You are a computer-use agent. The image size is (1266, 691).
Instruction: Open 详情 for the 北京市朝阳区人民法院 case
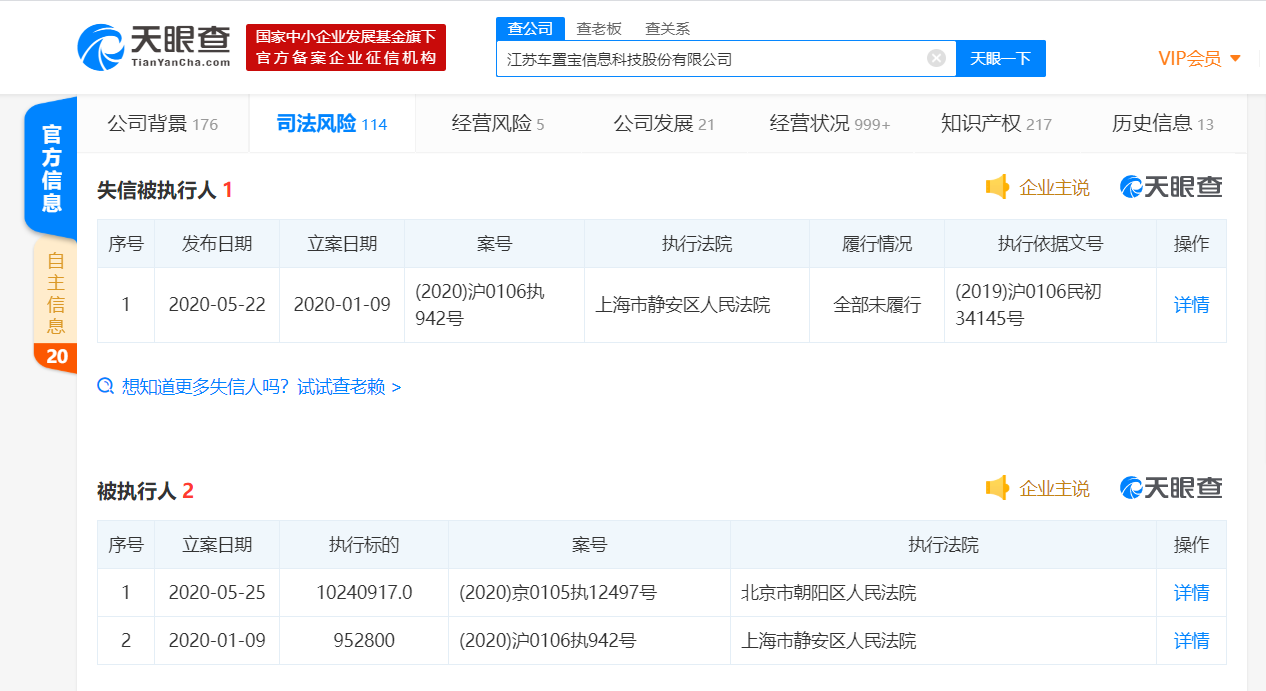(x=1191, y=593)
